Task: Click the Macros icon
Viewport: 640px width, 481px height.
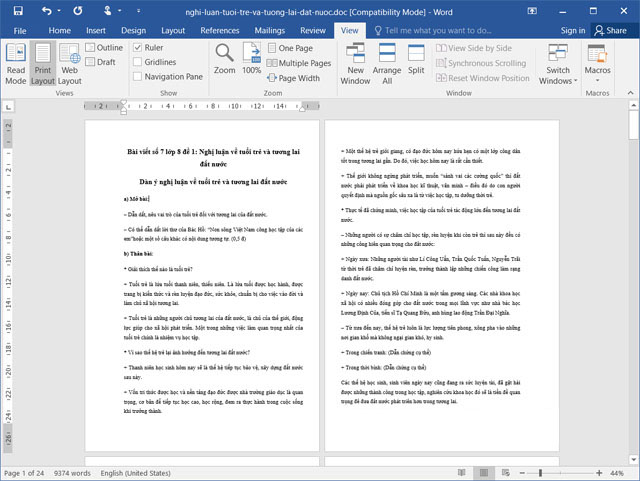Action: pyautogui.click(x=598, y=54)
